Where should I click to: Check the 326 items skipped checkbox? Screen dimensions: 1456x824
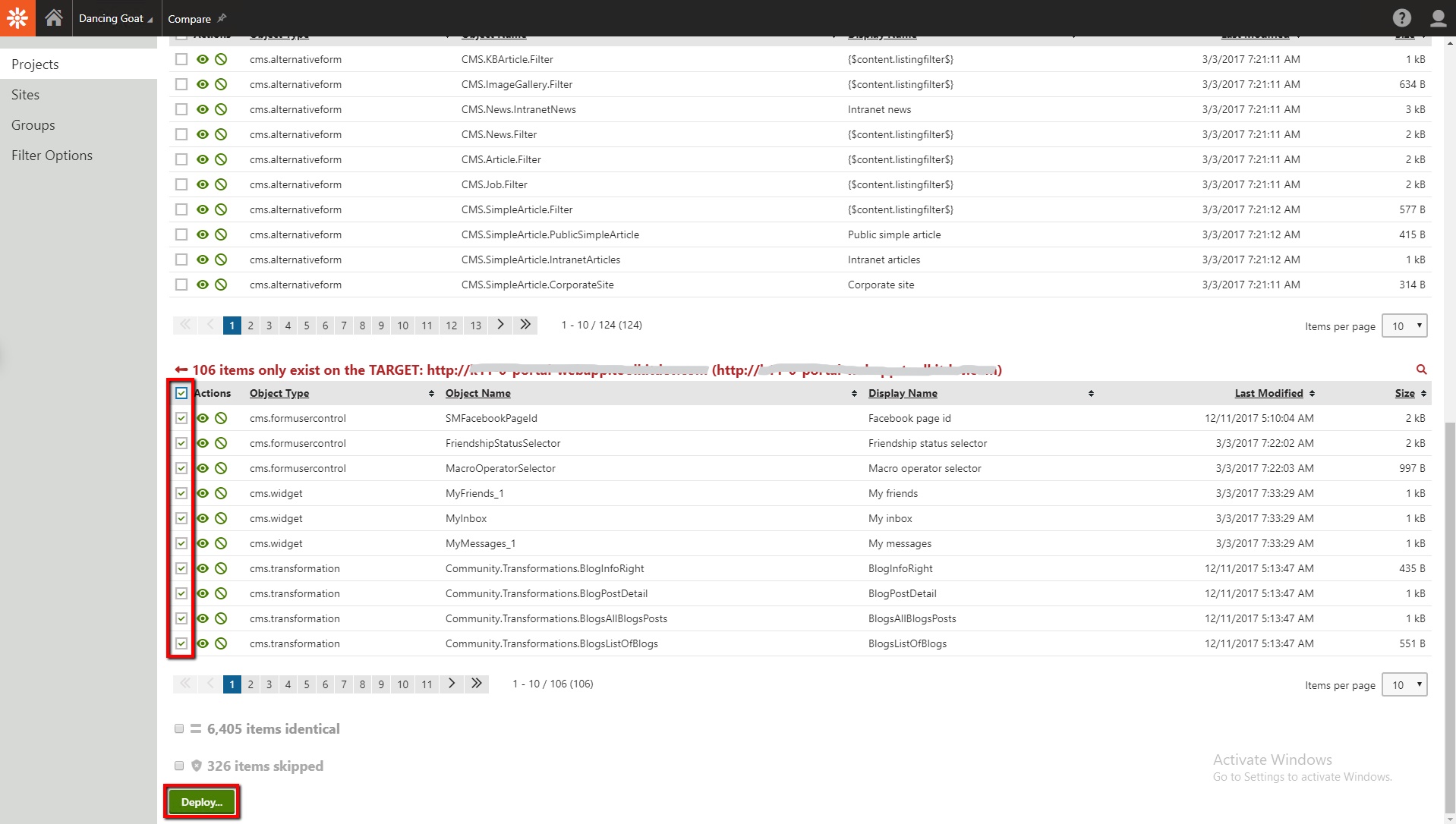pos(179,766)
